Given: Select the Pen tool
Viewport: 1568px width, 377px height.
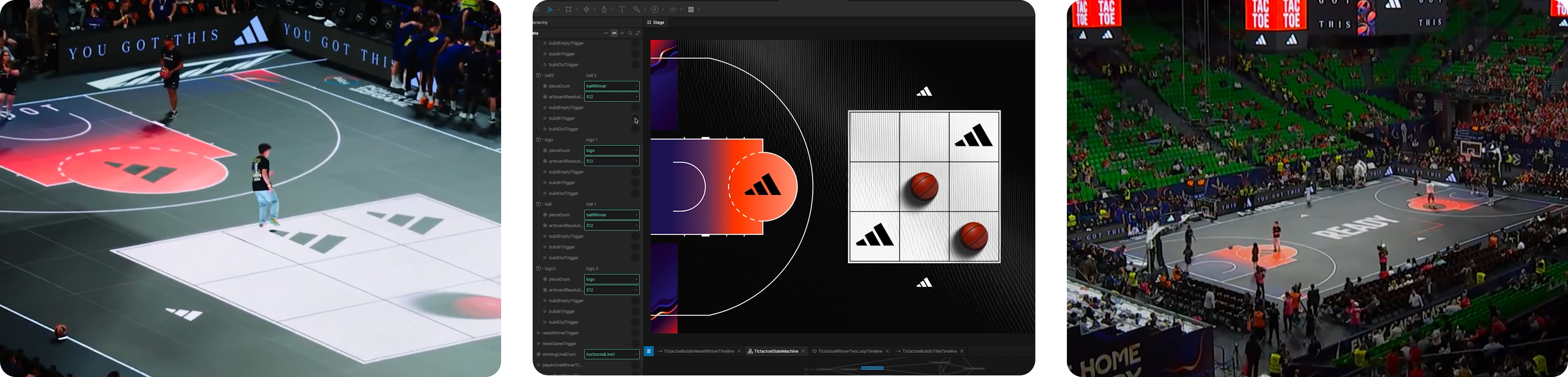Looking at the screenshot, I should [x=604, y=10].
